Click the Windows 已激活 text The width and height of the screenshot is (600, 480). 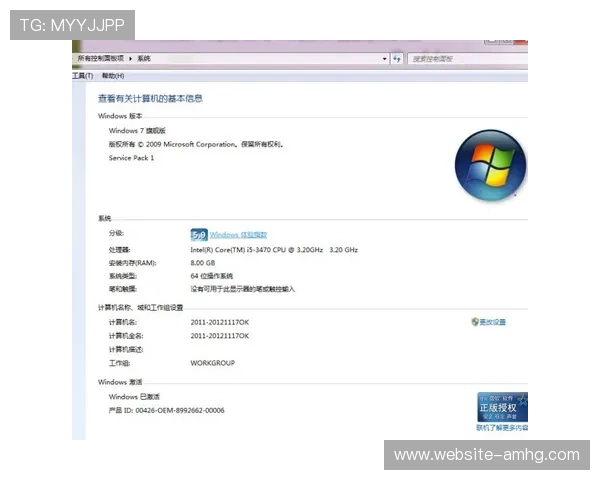[134, 397]
